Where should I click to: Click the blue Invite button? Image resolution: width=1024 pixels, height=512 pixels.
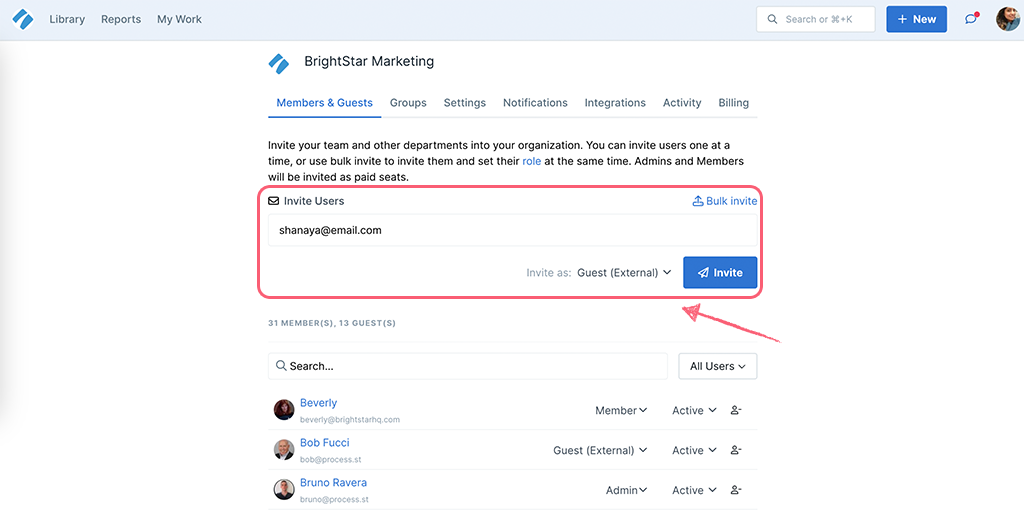pyautogui.click(x=720, y=272)
